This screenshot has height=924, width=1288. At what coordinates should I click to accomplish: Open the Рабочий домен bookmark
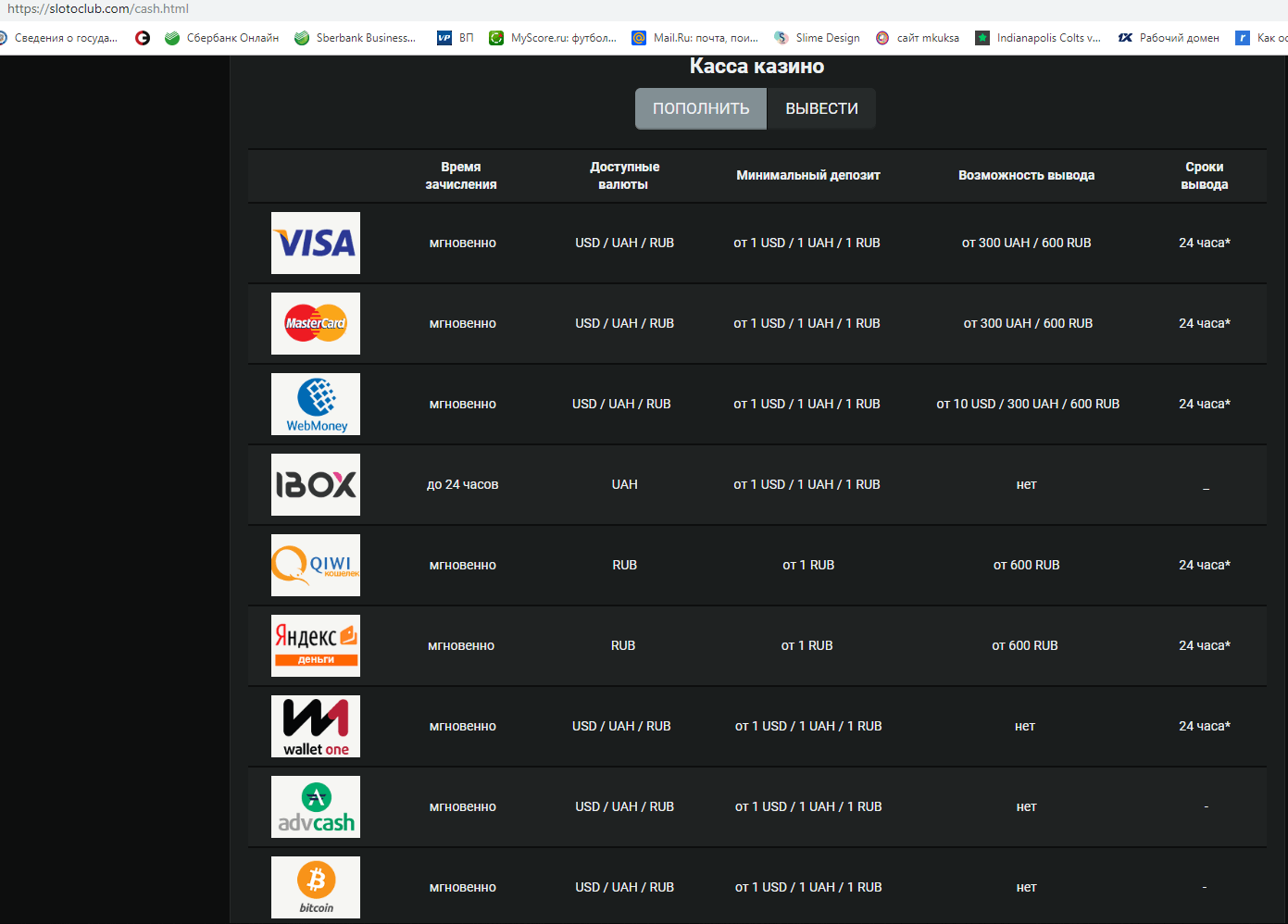click(x=1169, y=38)
